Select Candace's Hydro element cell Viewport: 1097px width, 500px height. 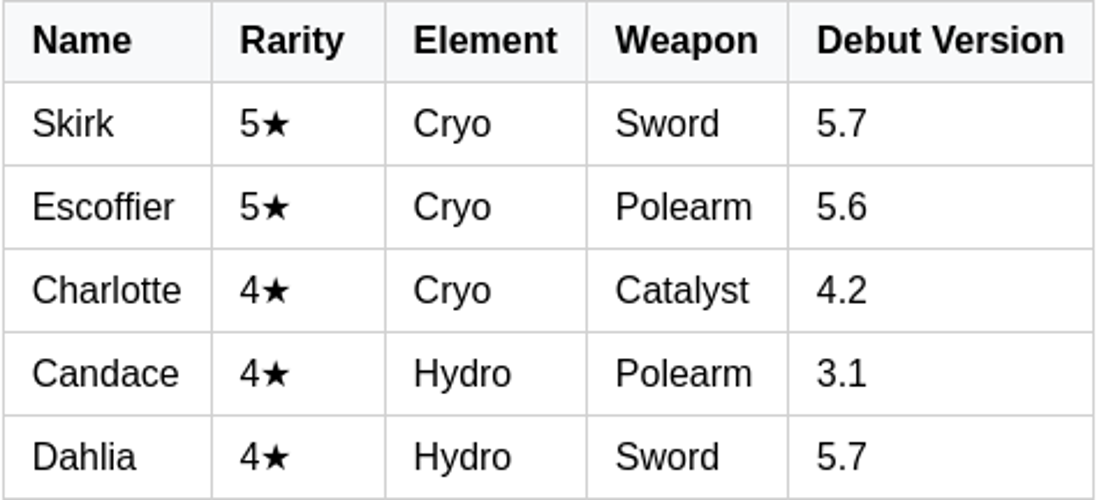click(462, 373)
